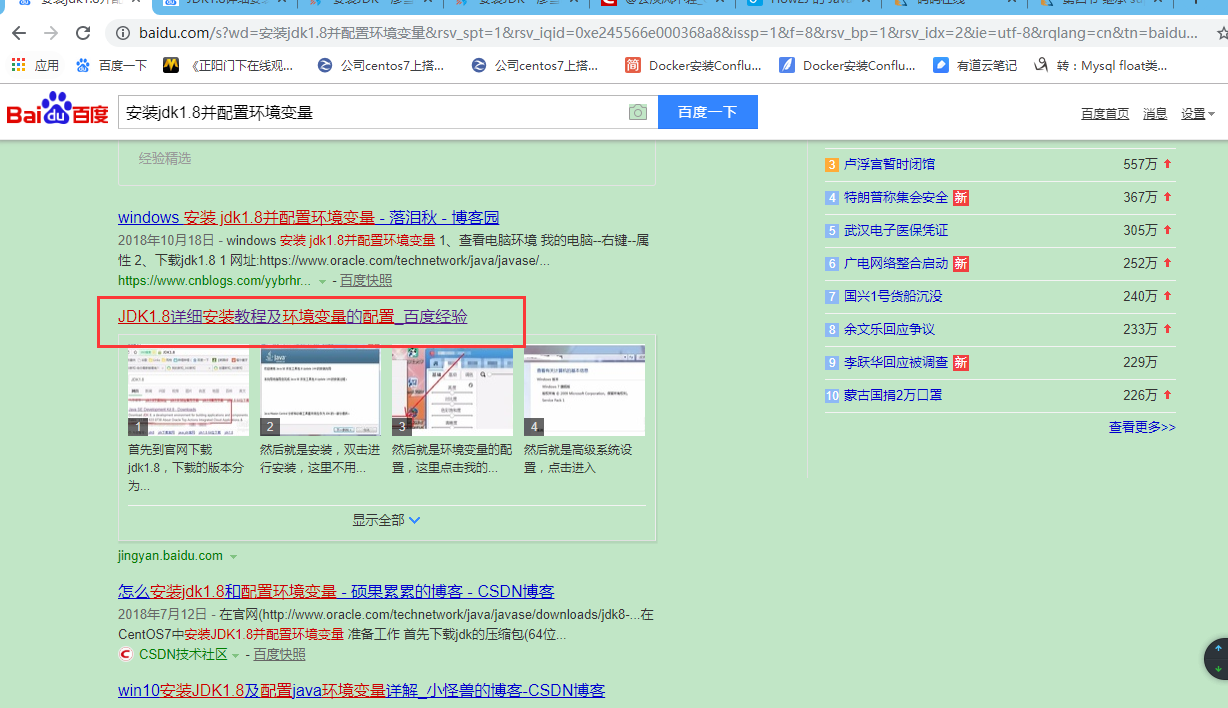Open the Docker安装Conflu bookmark with blue pen icon

(x=847, y=66)
